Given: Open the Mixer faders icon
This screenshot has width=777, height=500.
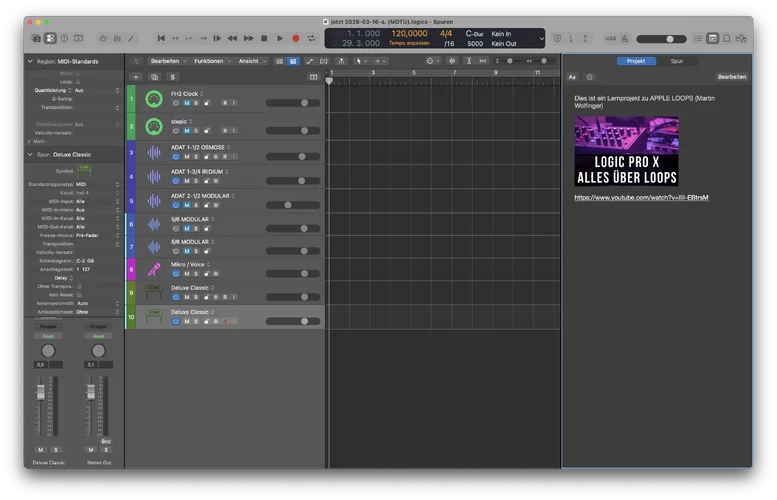Looking at the screenshot, I should (117, 38).
